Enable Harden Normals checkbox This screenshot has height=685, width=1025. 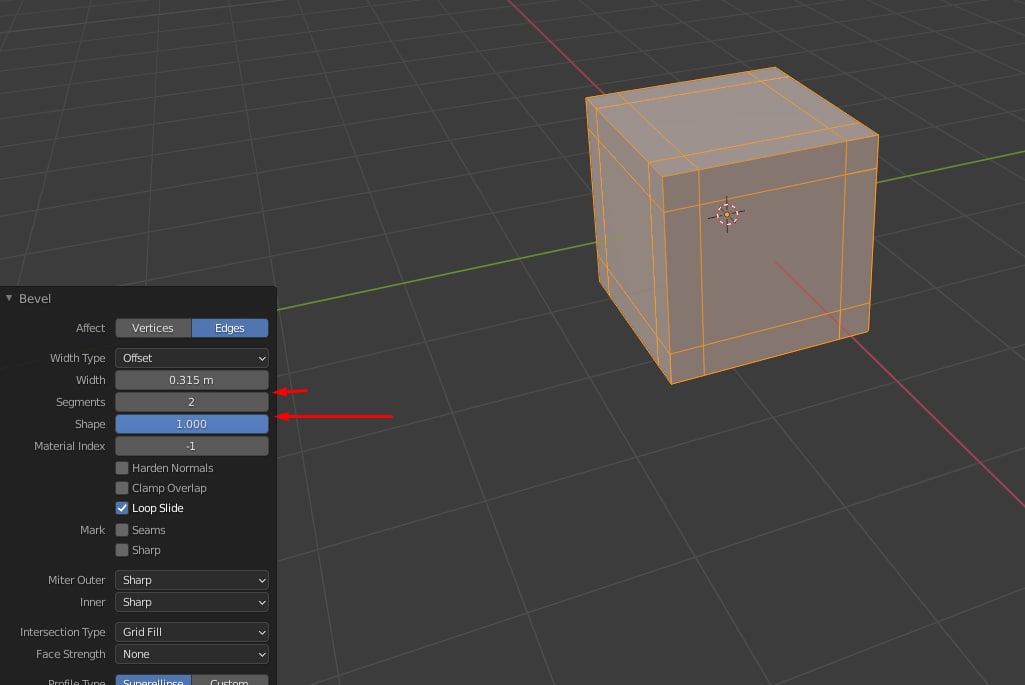(x=122, y=468)
